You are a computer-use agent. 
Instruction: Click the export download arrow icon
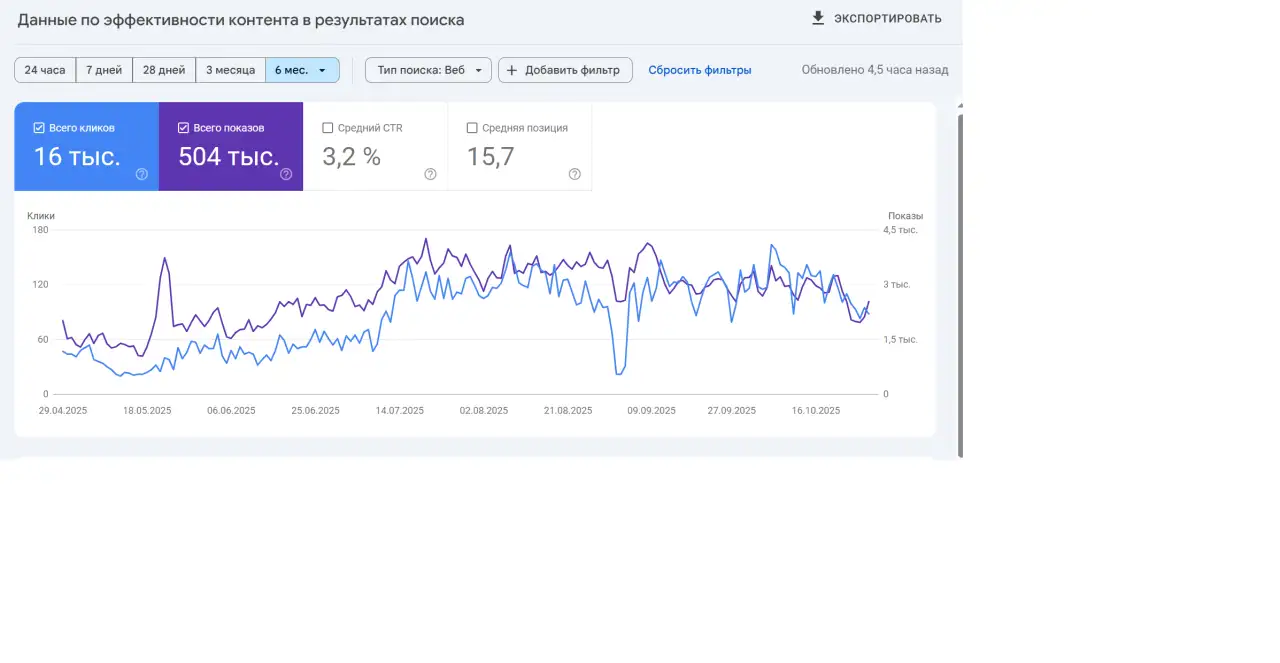coord(817,17)
